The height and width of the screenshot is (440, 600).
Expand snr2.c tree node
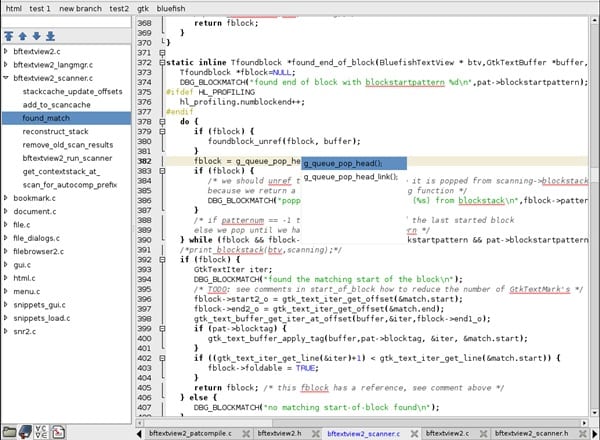point(6,331)
